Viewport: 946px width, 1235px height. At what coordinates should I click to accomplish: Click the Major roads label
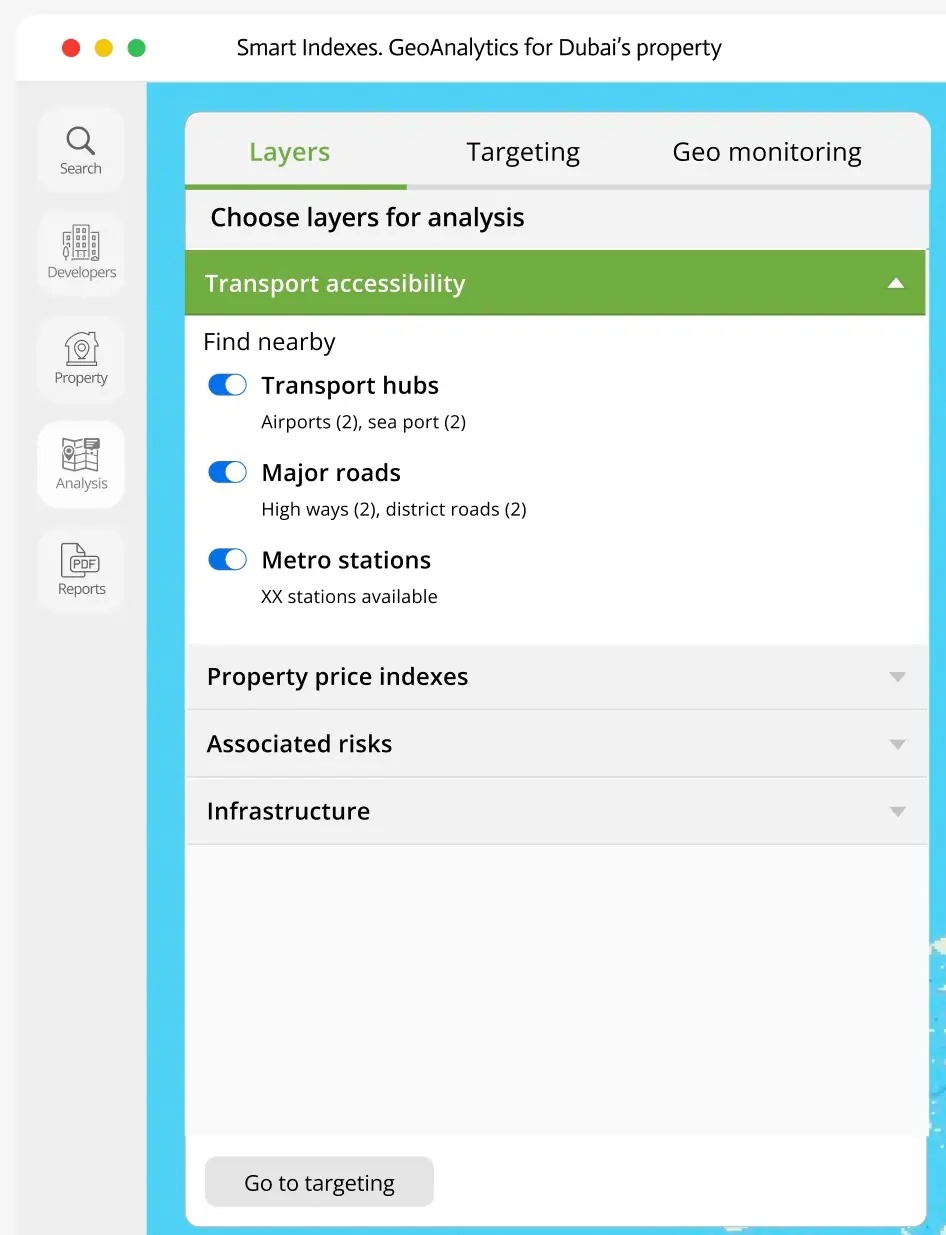(331, 473)
